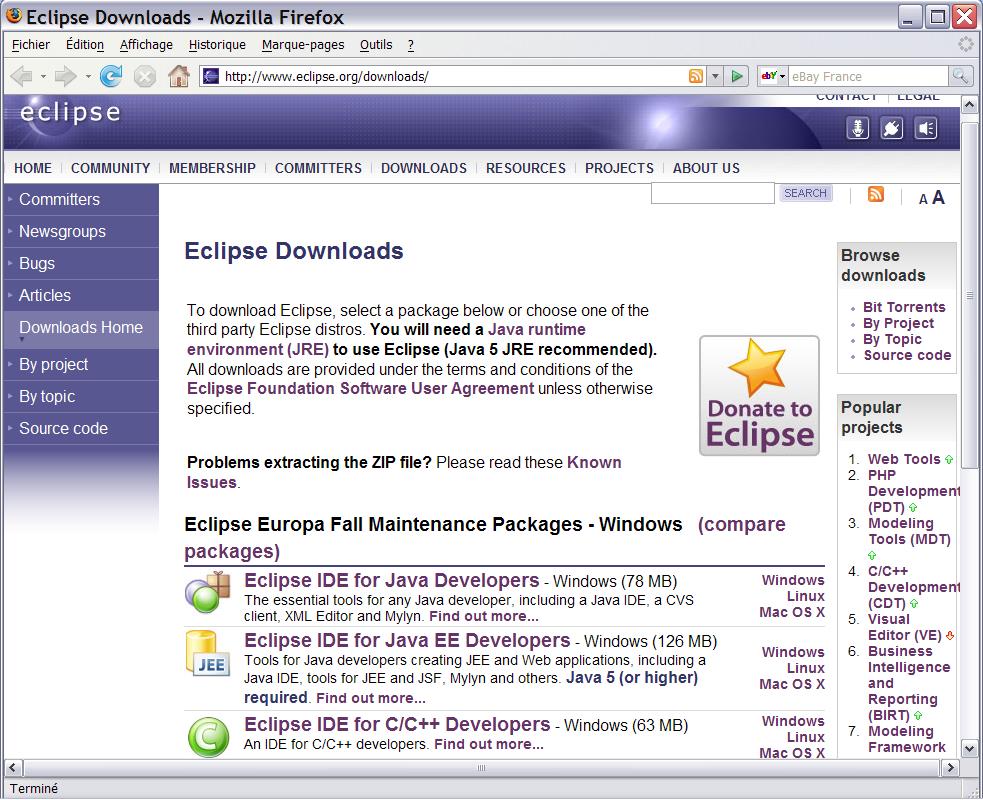Click the eclipse logo in header

[x=70, y=113]
